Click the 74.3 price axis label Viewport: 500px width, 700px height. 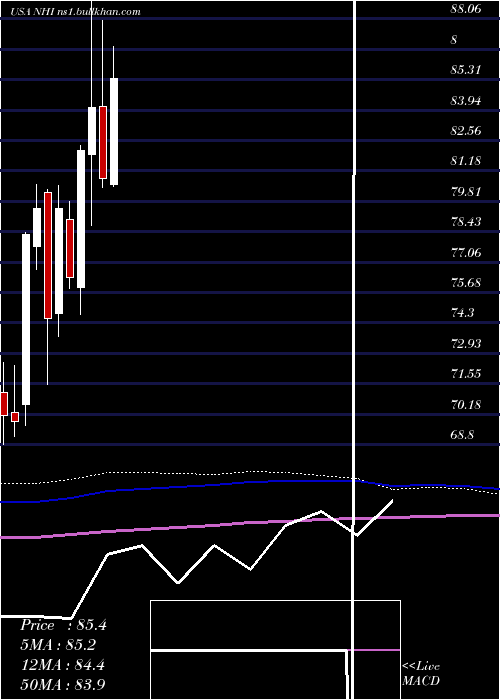click(x=462, y=313)
